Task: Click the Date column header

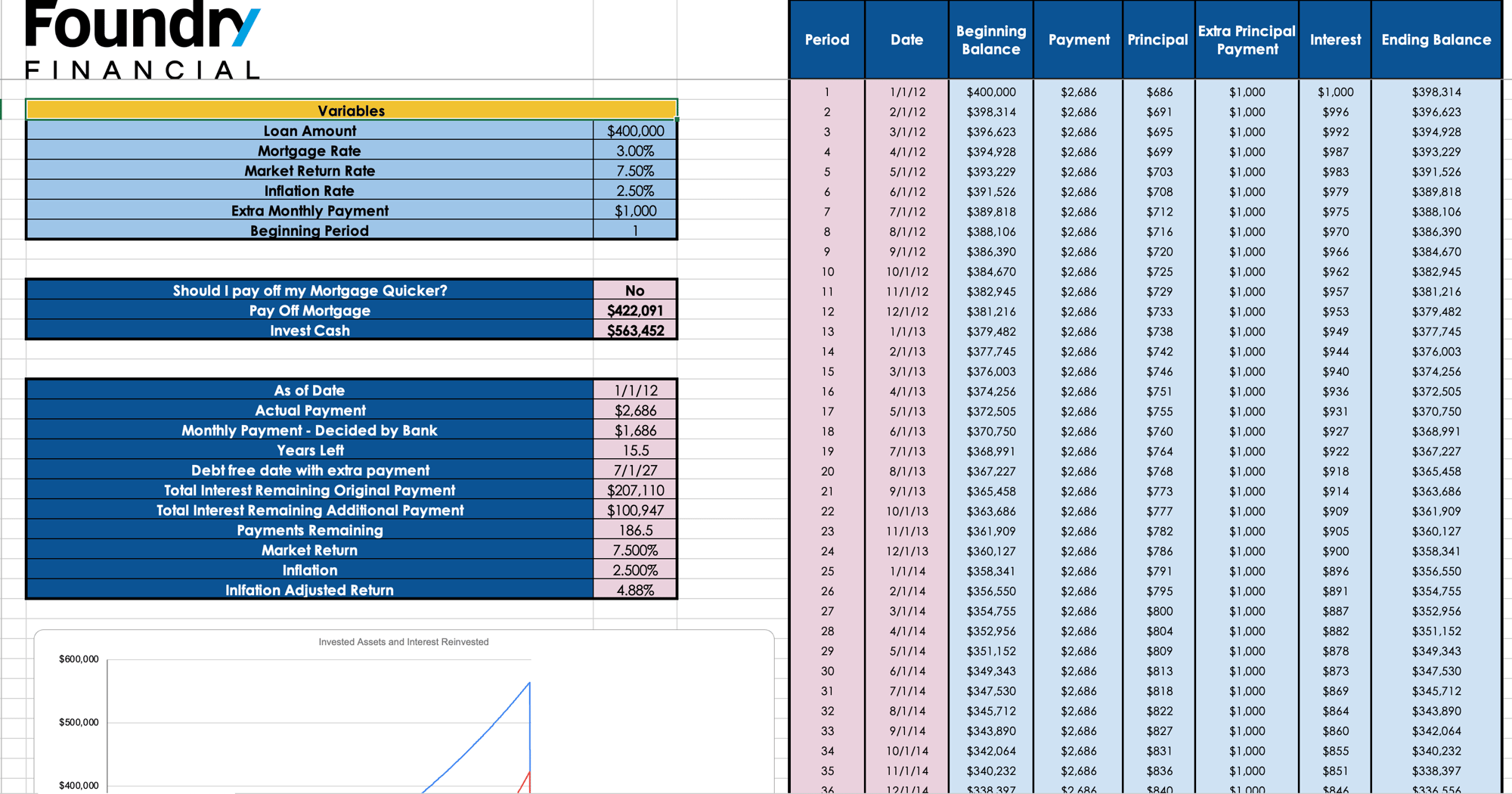Action: 906,39
